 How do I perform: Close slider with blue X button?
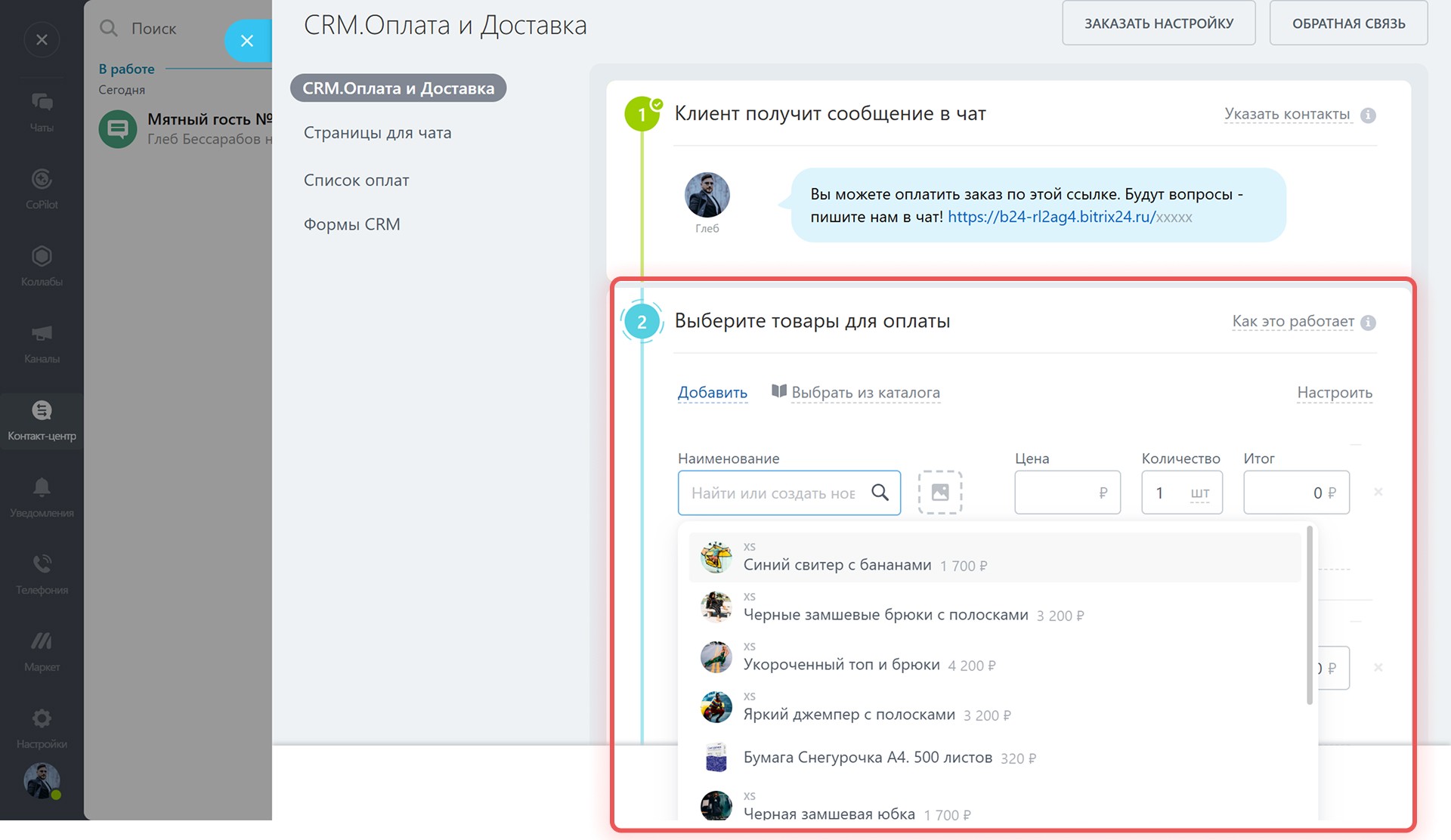(247, 41)
